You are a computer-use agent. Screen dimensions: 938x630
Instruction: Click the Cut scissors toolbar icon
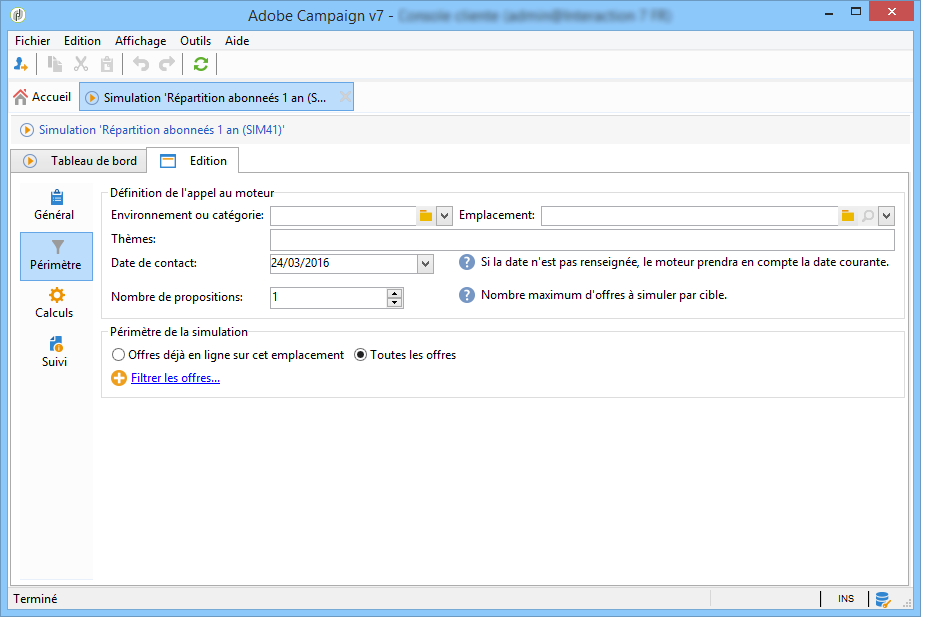pos(81,64)
